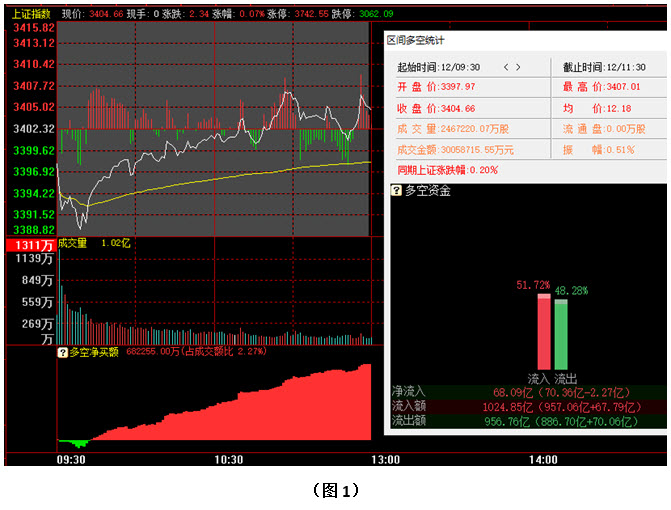671x510 pixels.
Task: Click the 10:30 time axis marker
Action: coord(229,460)
